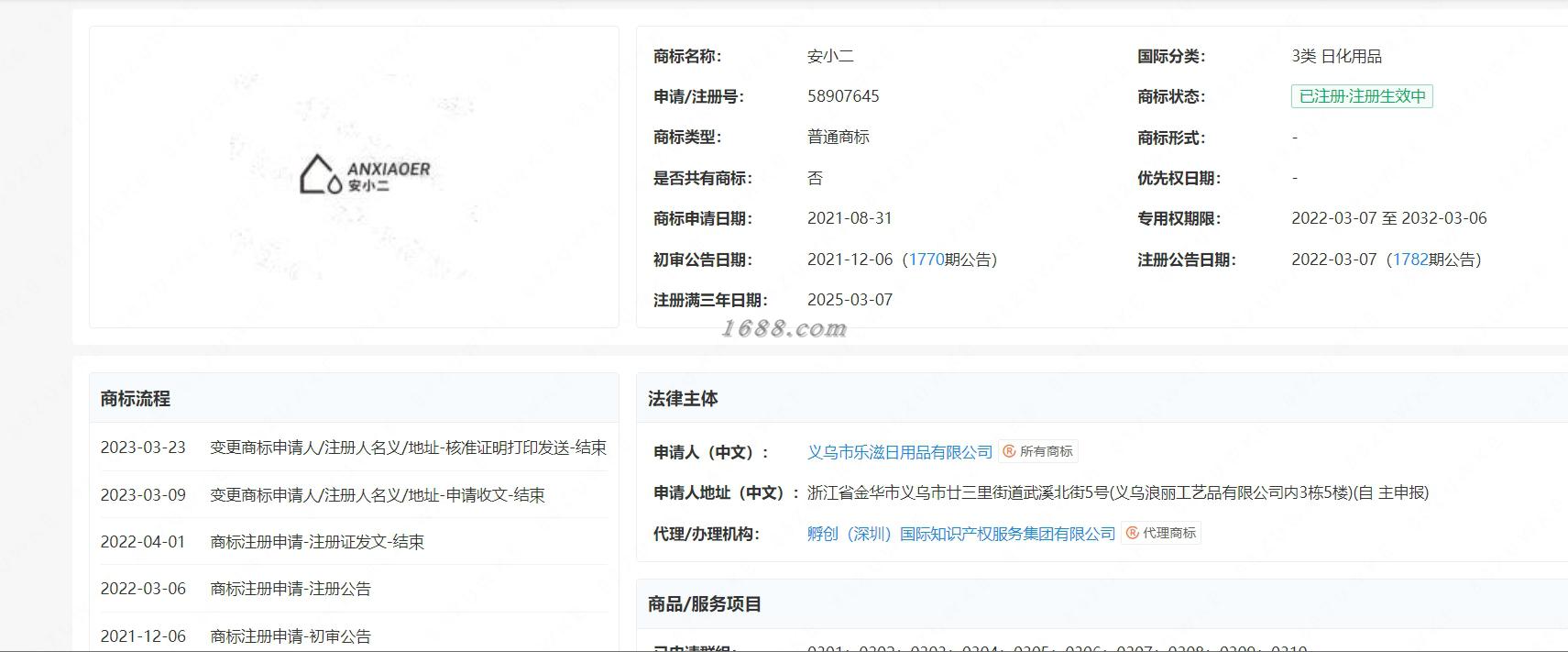Viewport: 1568px width, 652px height.
Task: Click the 商标状态 field label
Action: [x=1171, y=96]
